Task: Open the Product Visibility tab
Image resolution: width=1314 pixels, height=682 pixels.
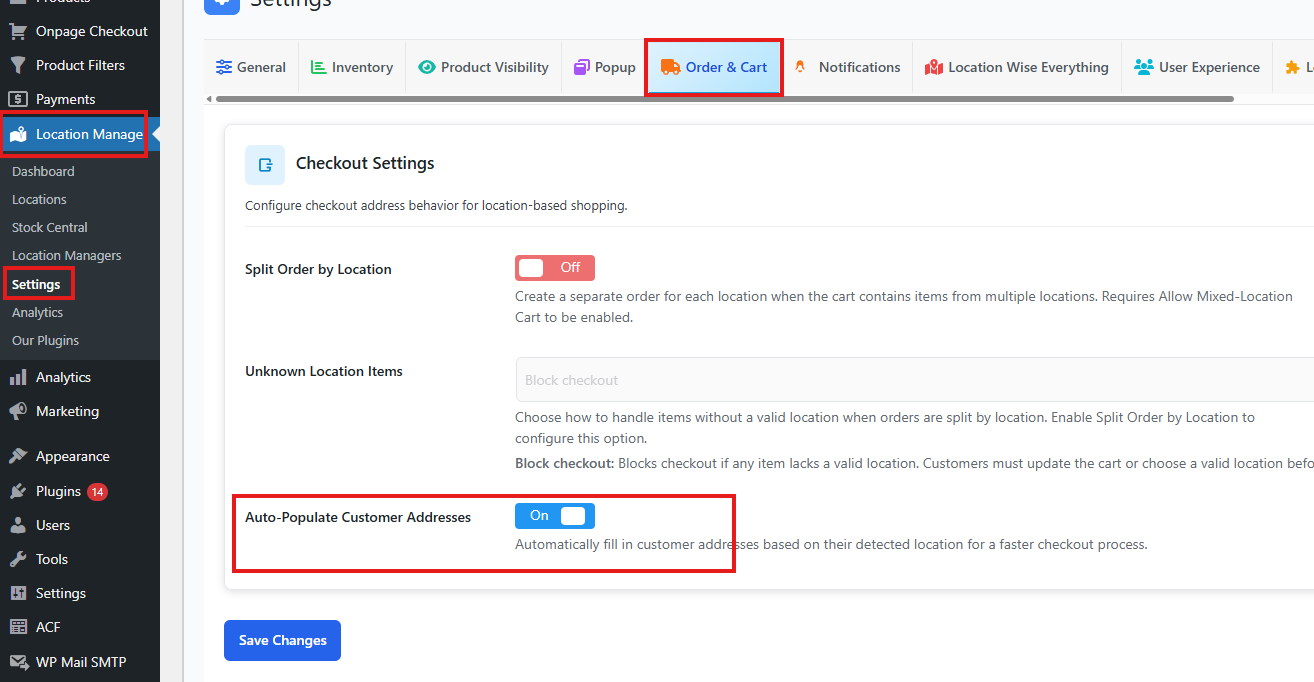Action: (484, 67)
